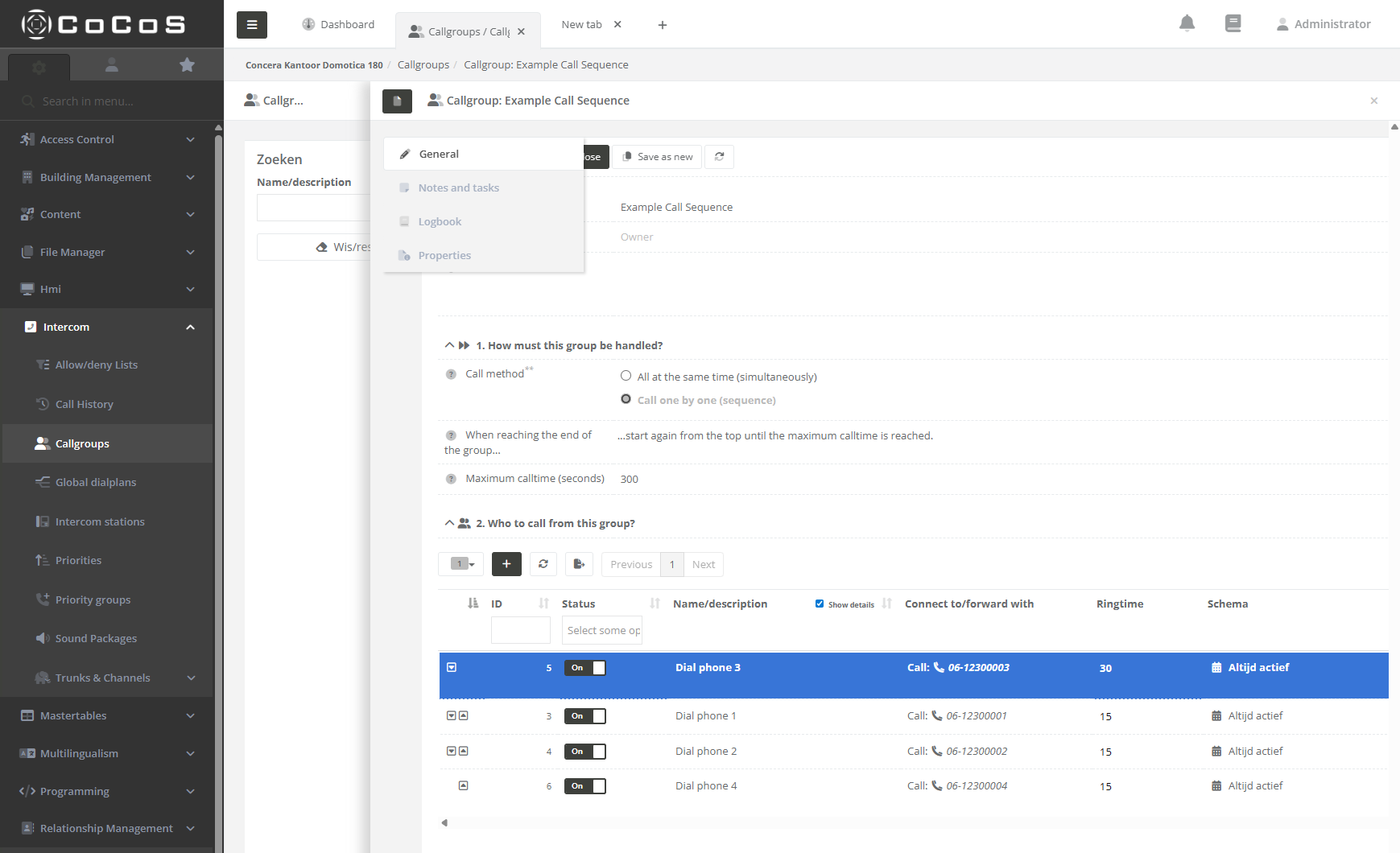Click the Save as new button
The width and height of the screenshot is (1400, 853).
tap(657, 157)
